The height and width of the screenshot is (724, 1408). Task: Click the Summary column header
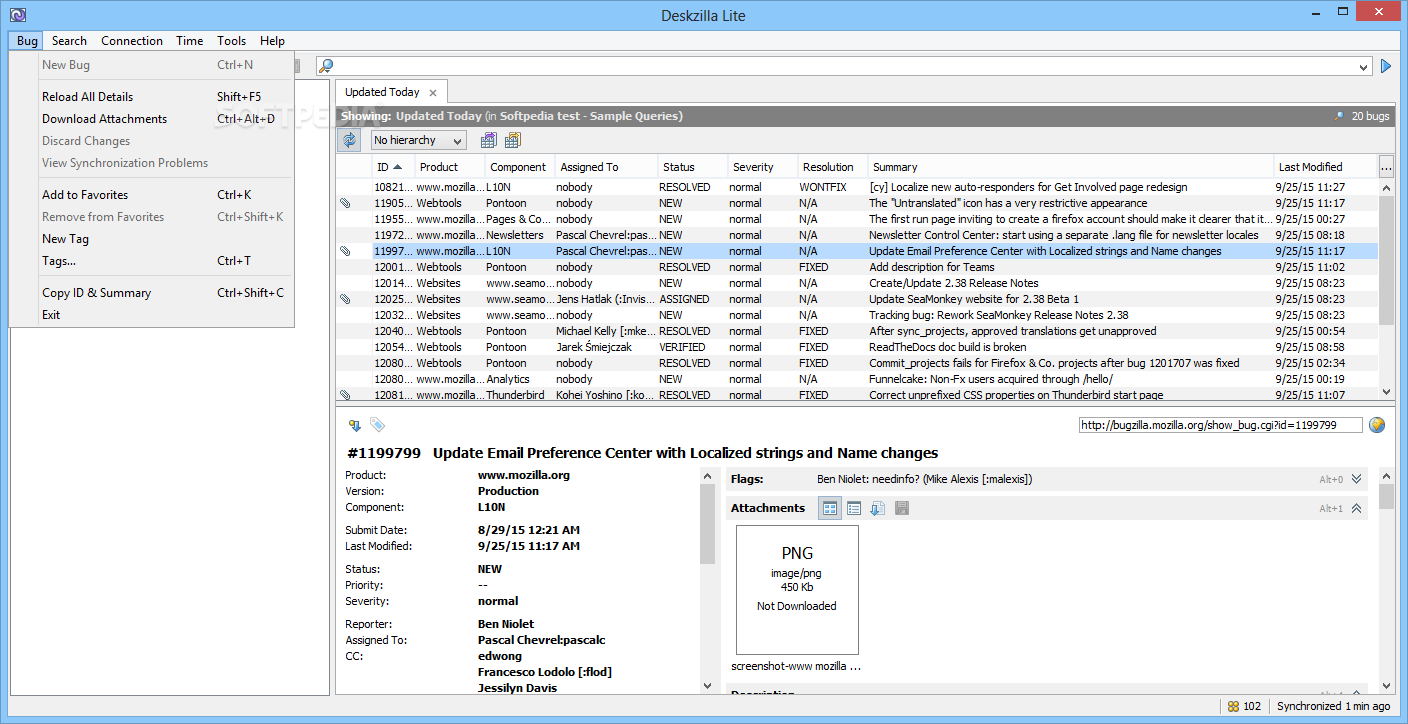point(1072,167)
